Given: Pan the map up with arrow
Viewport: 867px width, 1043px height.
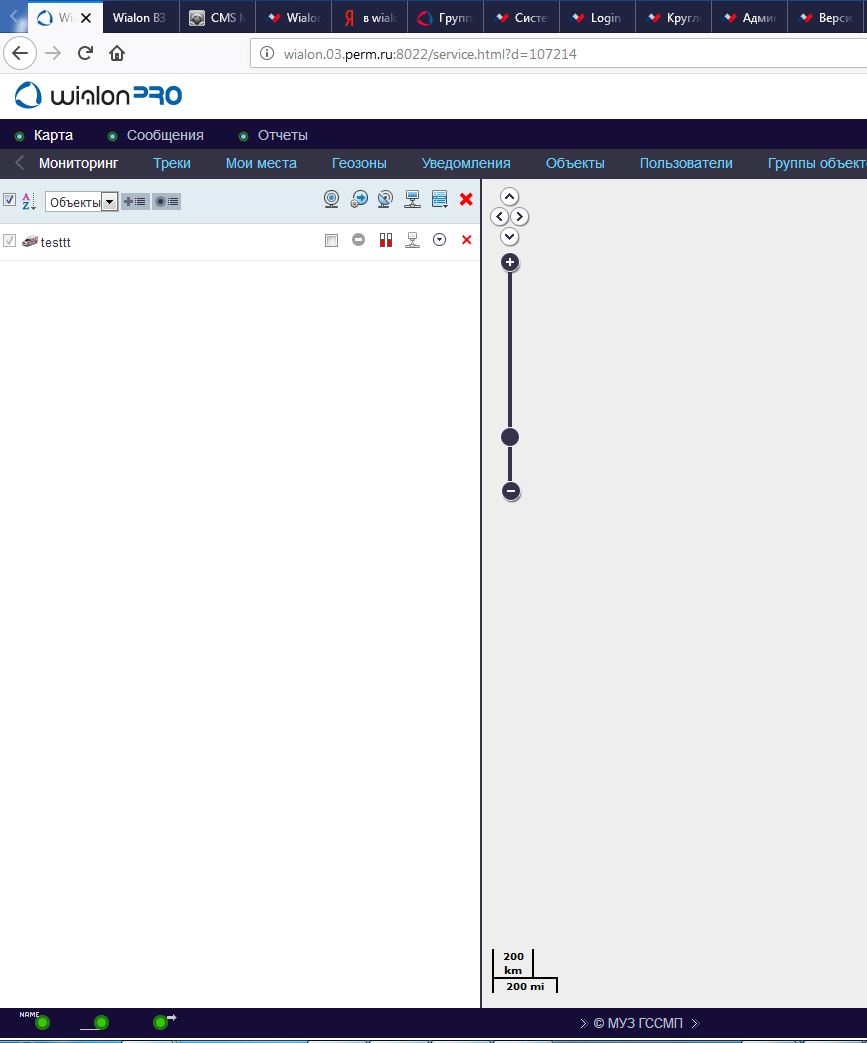Looking at the screenshot, I should pyautogui.click(x=510, y=197).
